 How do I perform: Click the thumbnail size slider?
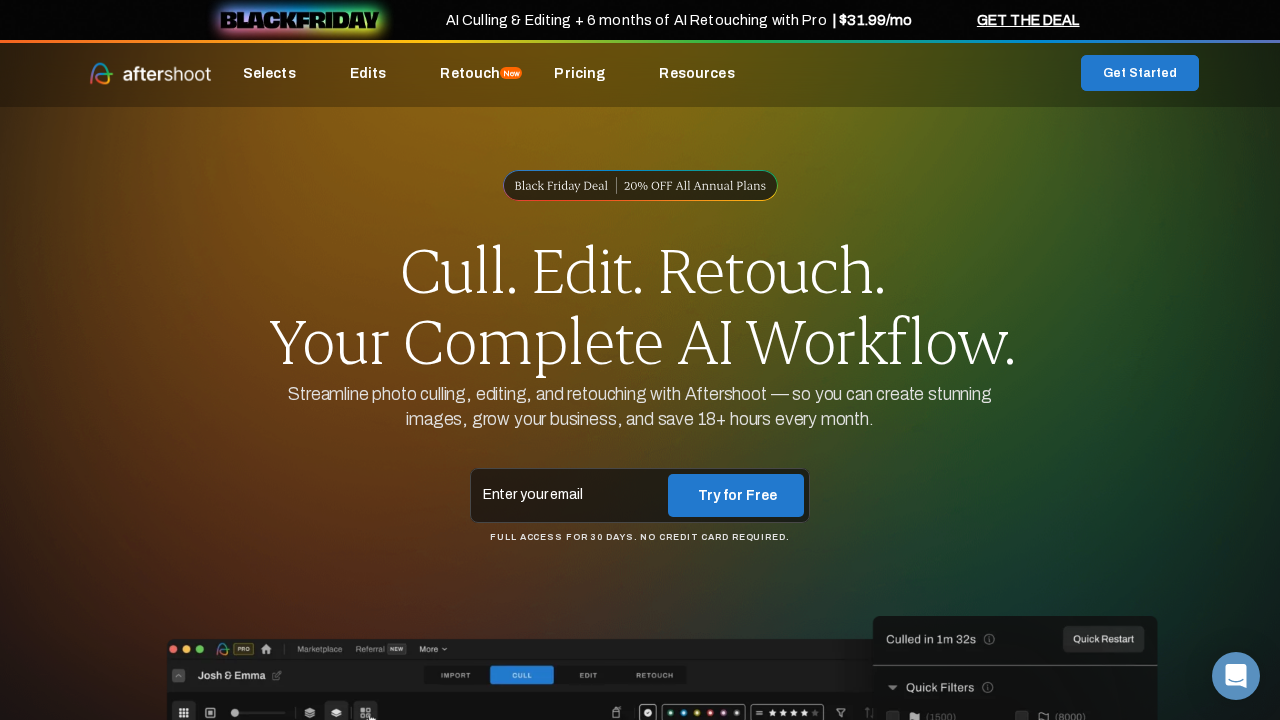pos(258,713)
